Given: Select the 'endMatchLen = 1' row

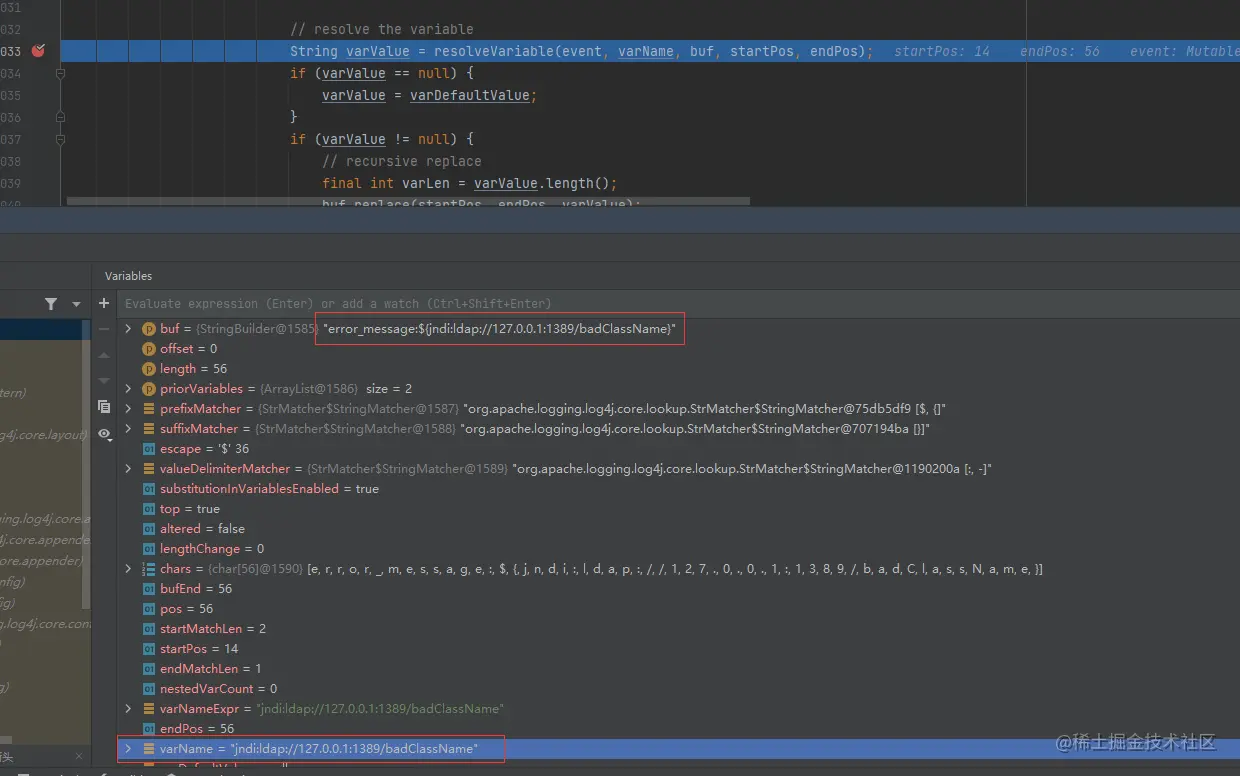Looking at the screenshot, I should point(680,668).
